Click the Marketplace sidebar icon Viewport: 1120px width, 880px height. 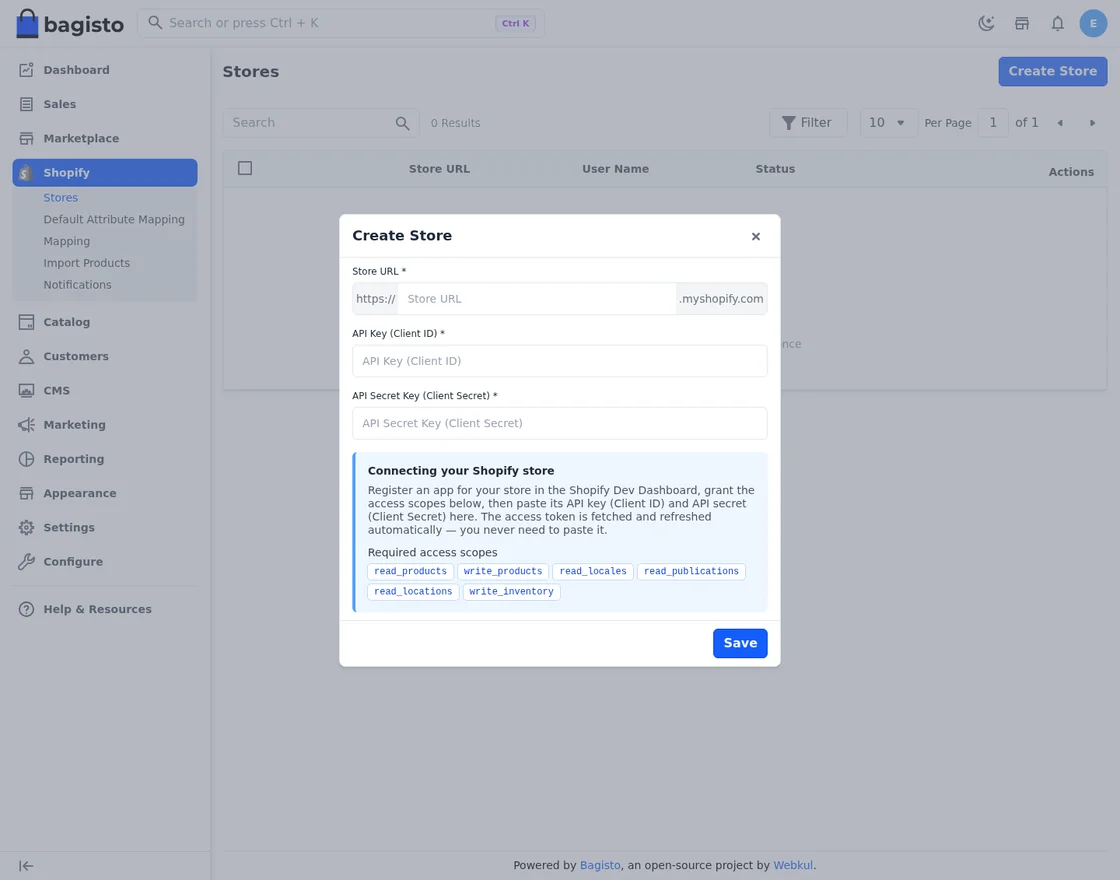click(26, 139)
